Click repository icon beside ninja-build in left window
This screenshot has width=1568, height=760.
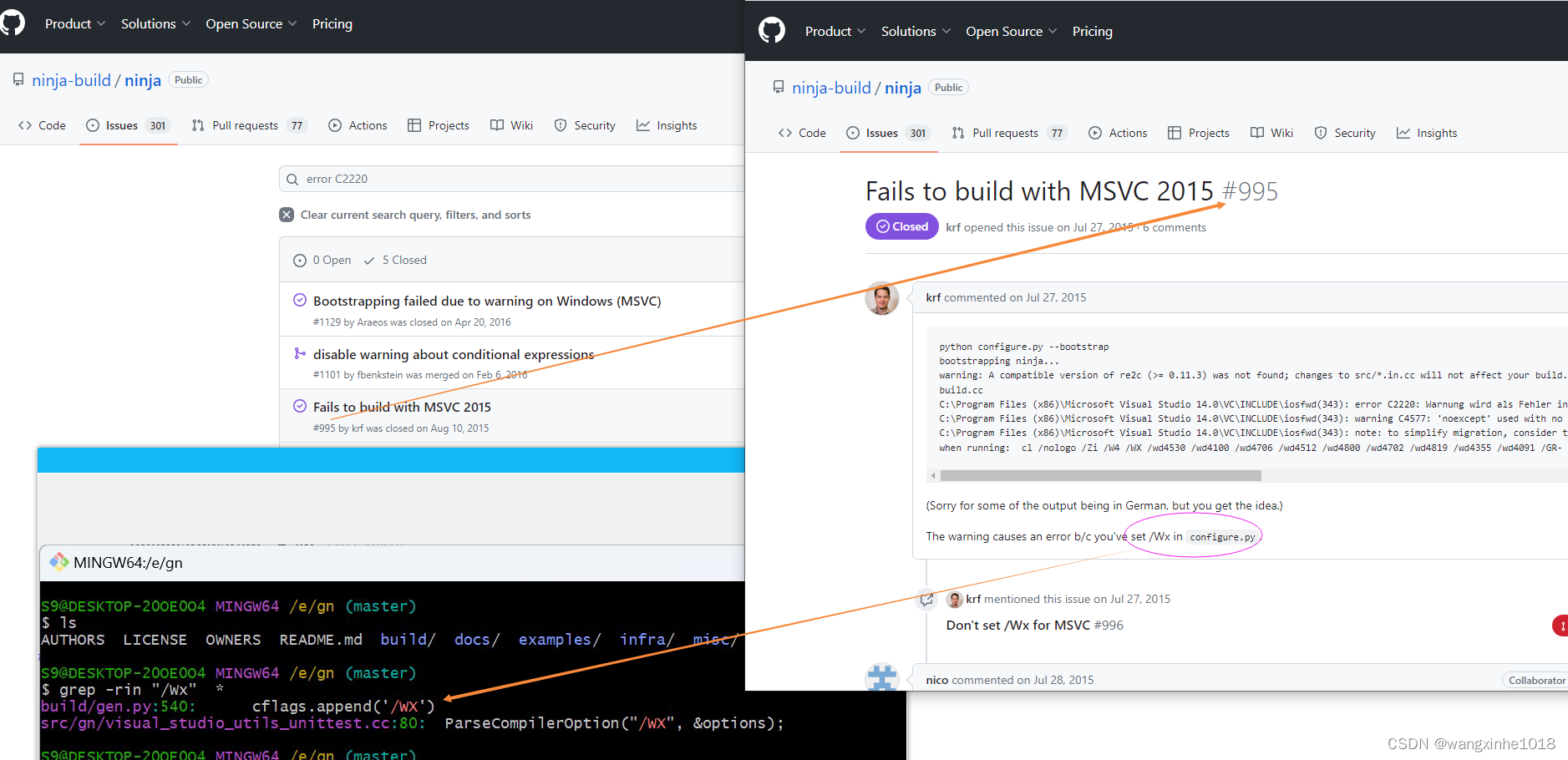tap(18, 79)
